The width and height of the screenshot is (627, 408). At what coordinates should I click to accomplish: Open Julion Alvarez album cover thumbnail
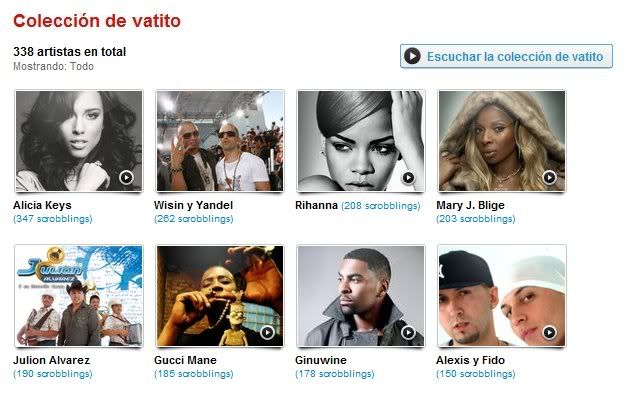pyautogui.click(x=79, y=296)
